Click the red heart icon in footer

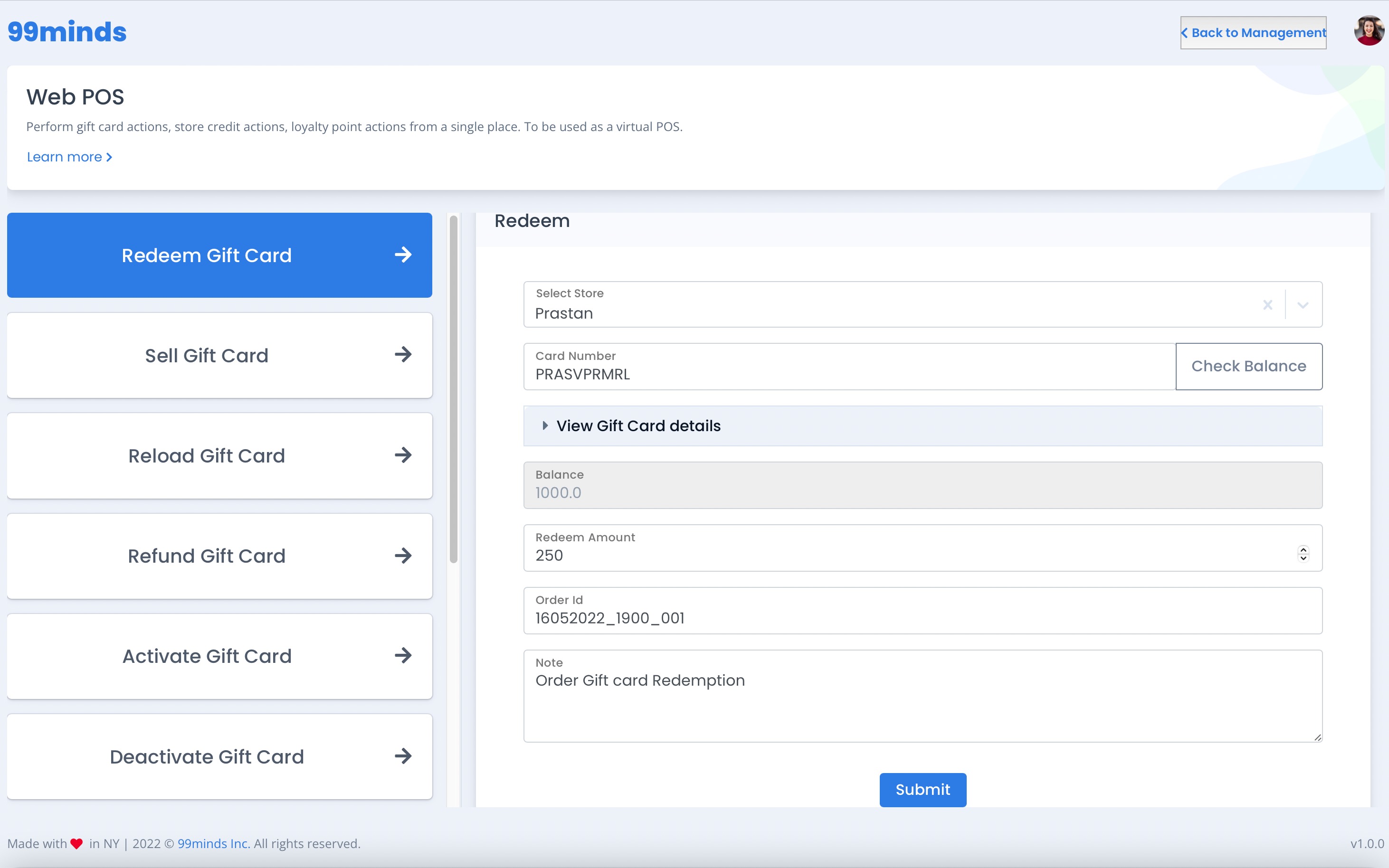[76, 844]
